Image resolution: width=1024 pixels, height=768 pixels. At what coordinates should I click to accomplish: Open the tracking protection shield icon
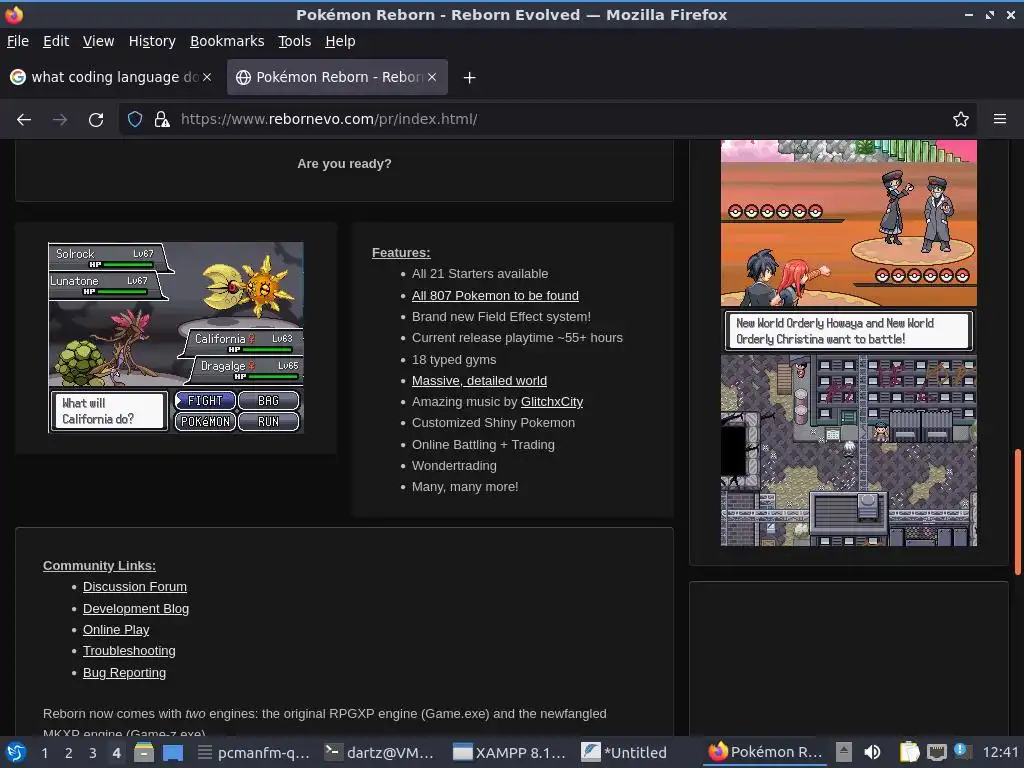tap(135, 120)
